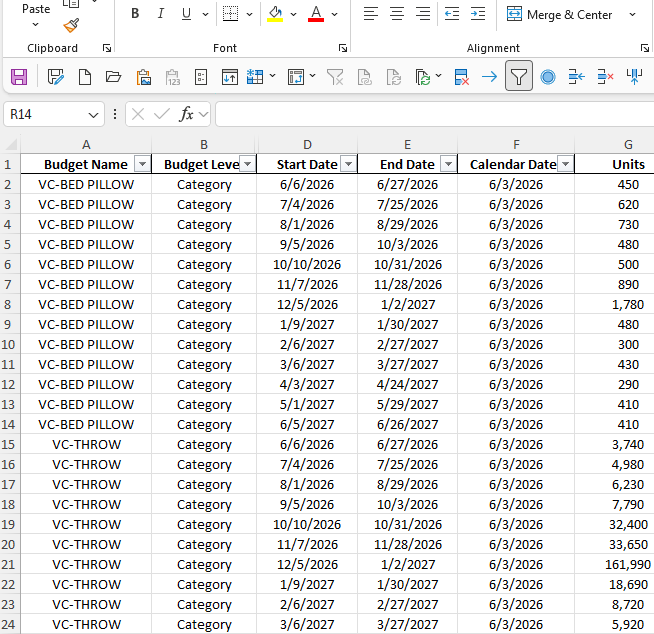654x634 pixels.
Task: Open the Budget Name filter dropdown
Action: pos(142,164)
